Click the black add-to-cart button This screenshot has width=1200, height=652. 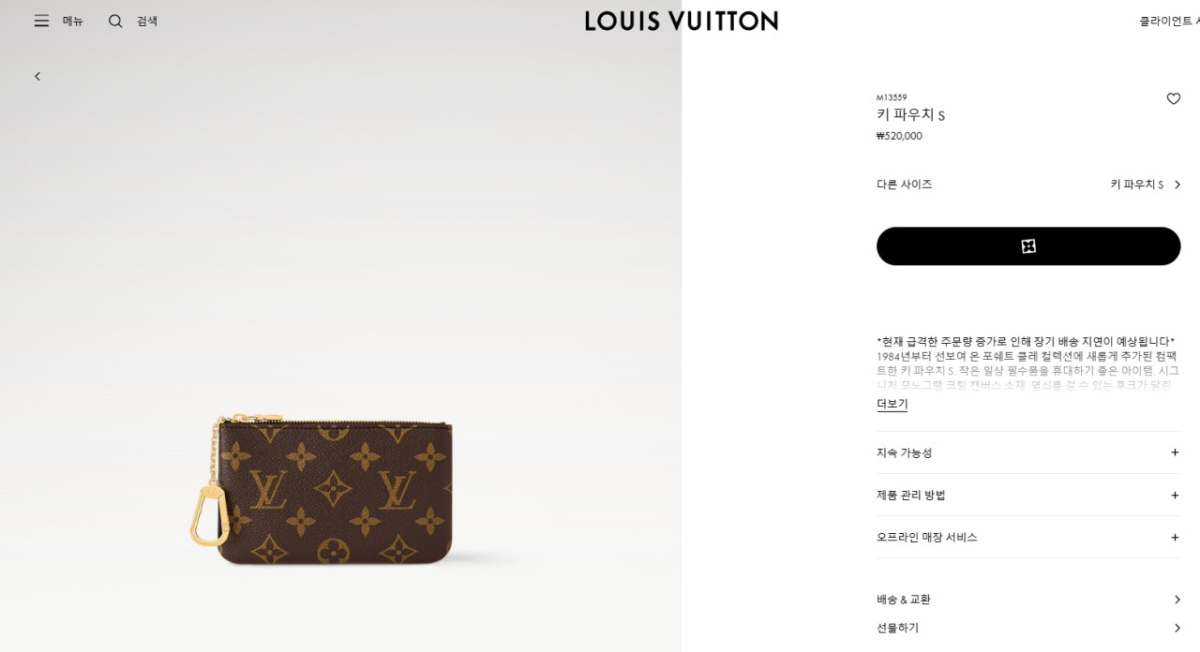pyautogui.click(x=1028, y=246)
